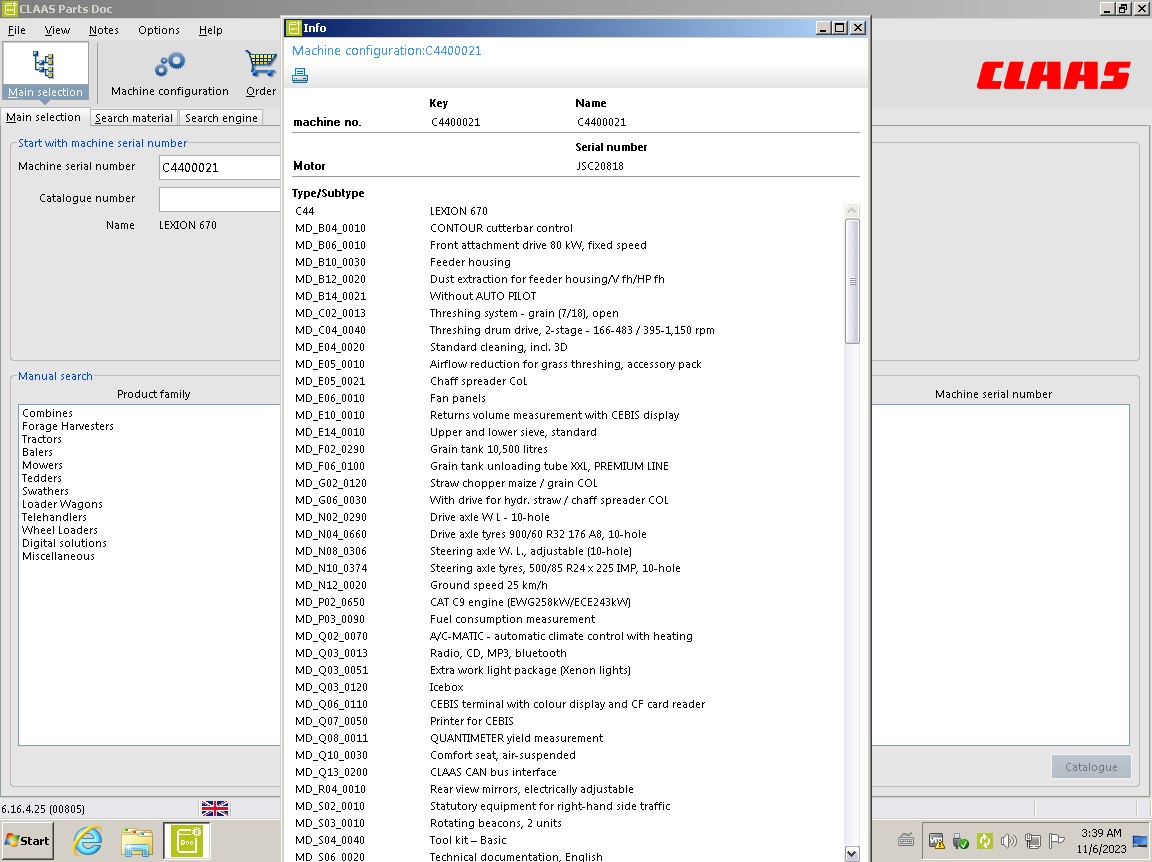Open the View menu
The height and width of the screenshot is (862, 1152).
(x=57, y=30)
